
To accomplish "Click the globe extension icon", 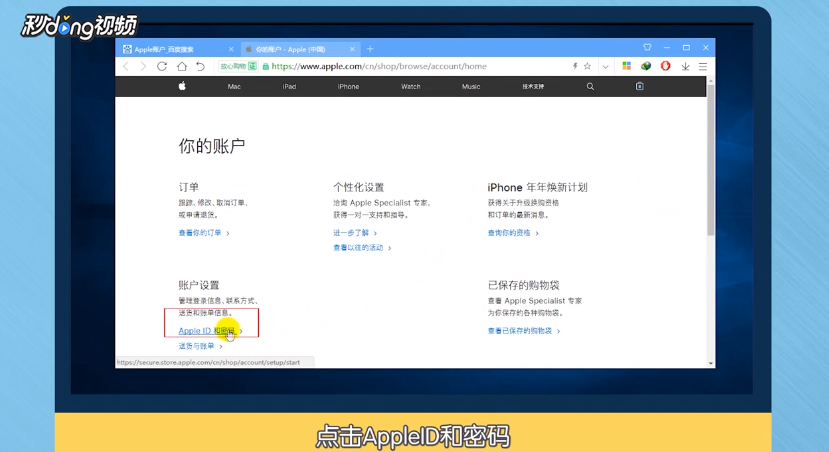I will (x=646, y=66).
